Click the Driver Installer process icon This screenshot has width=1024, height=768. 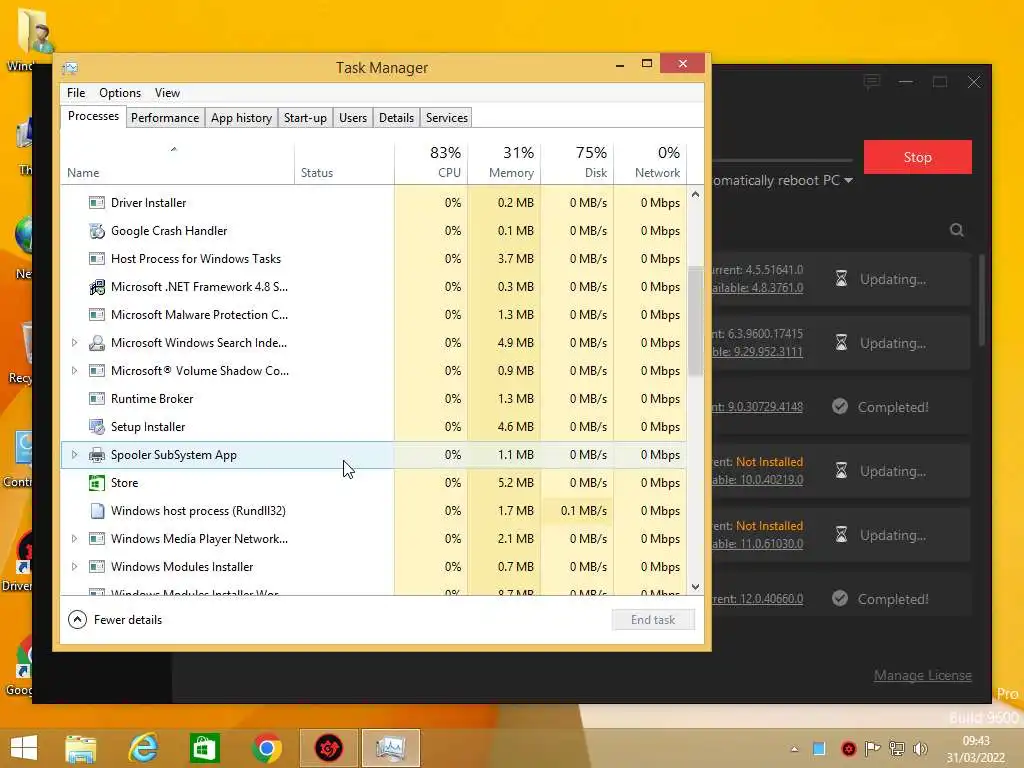[97, 203]
